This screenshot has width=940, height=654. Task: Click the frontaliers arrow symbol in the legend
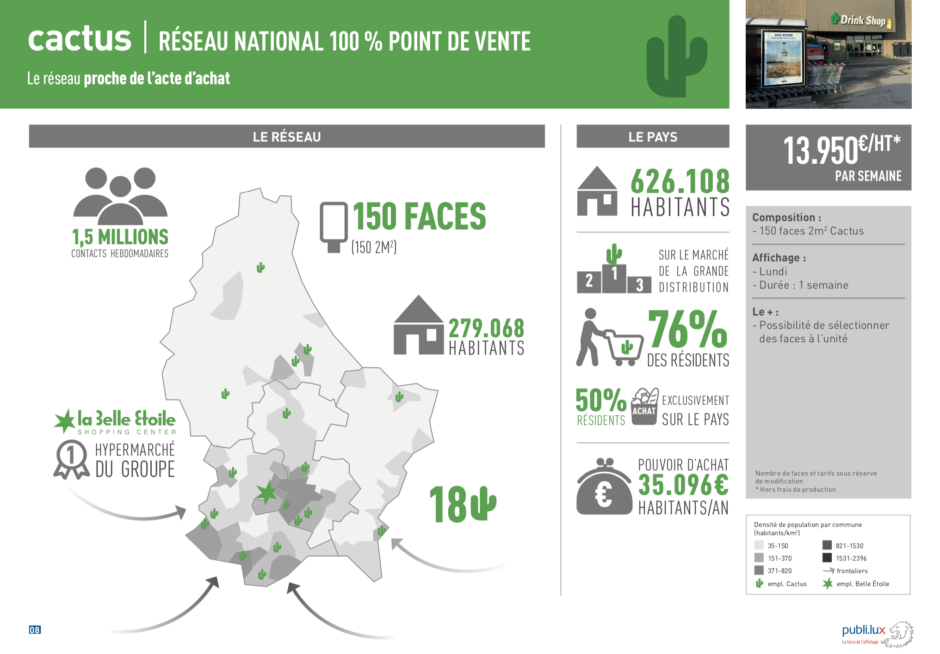tap(828, 571)
